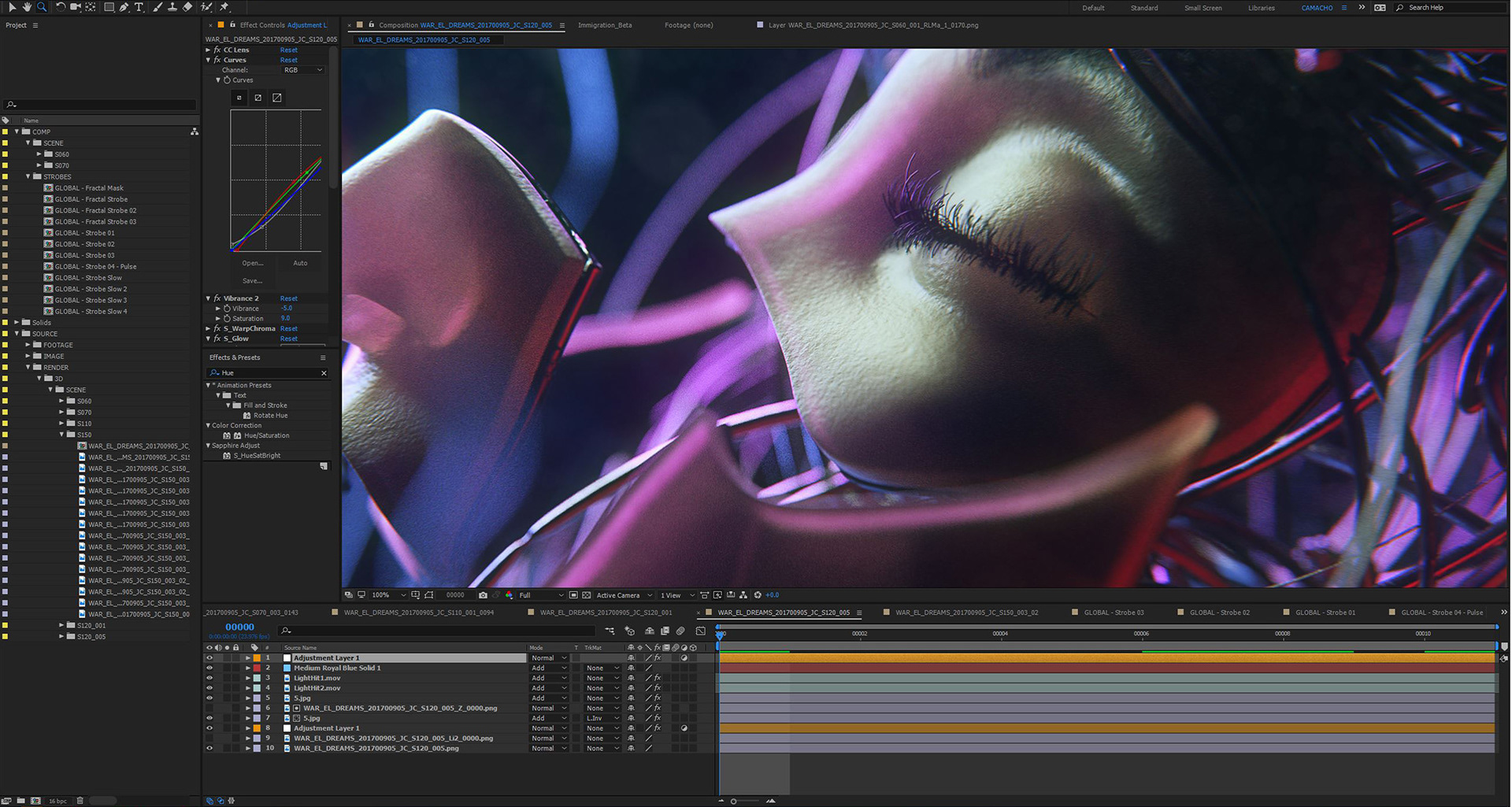This screenshot has height=807, width=1512.
Task: Expand the S120_001 folder
Action: pos(61,625)
